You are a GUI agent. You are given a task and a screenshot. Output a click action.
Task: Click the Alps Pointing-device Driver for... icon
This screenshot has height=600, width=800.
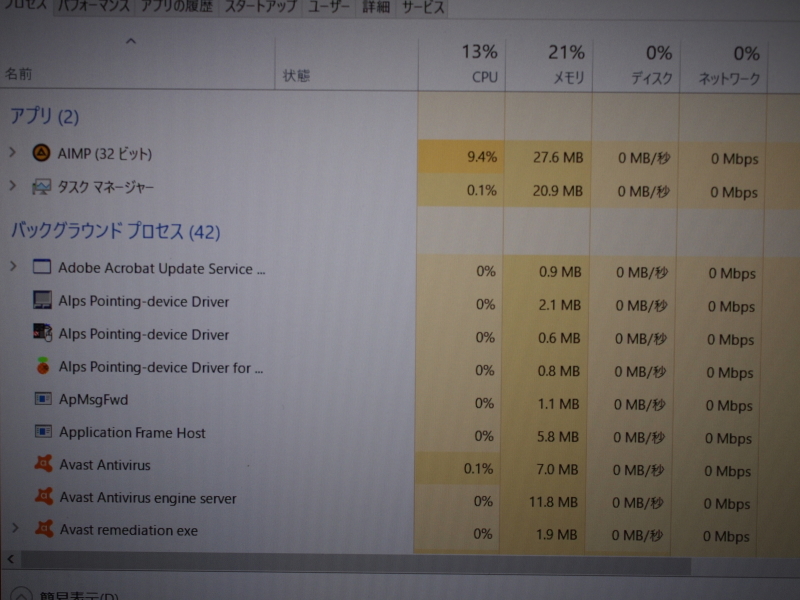(x=43, y=366)
